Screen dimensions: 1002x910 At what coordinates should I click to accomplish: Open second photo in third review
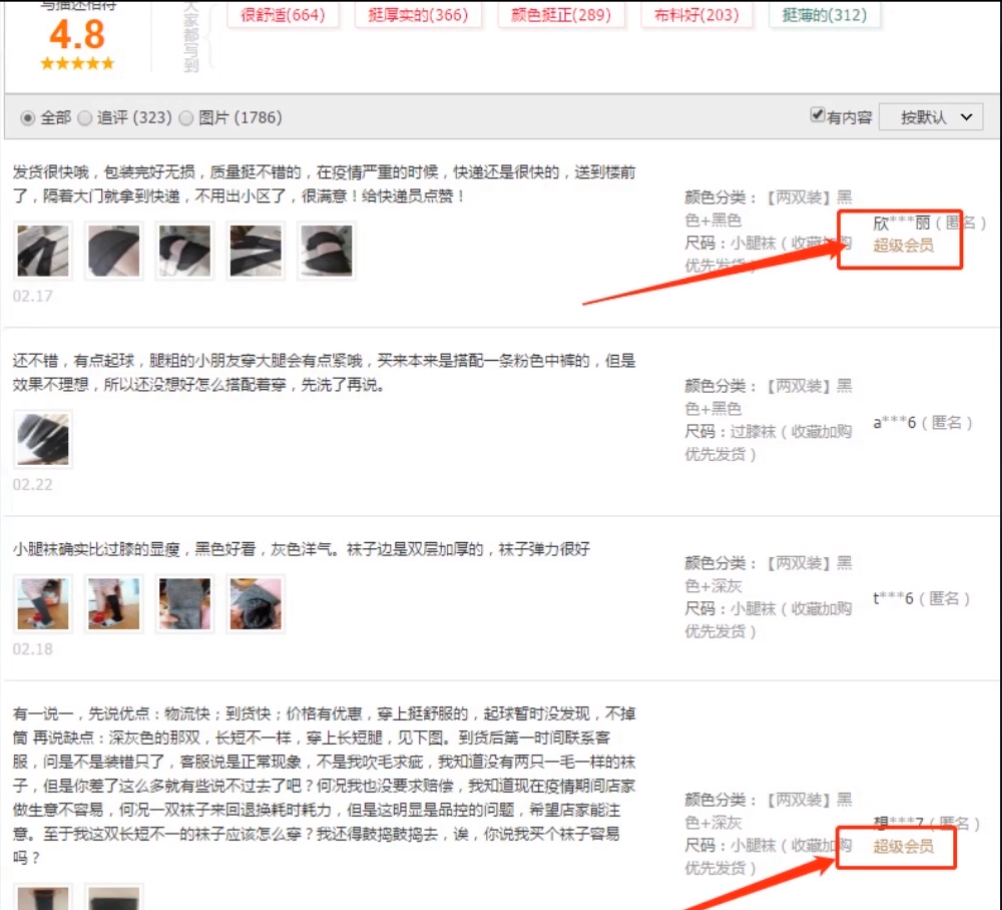[114, 603]
